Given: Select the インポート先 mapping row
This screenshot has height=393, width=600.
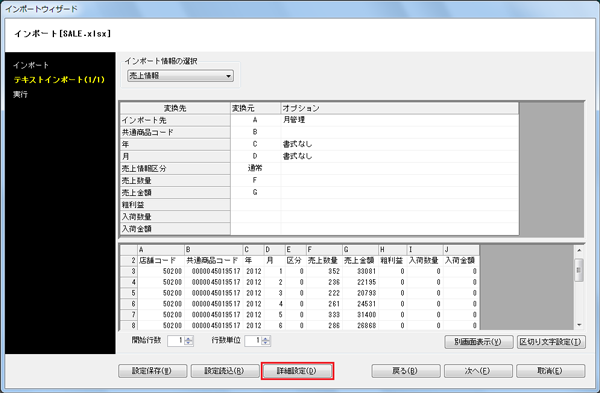Looking at the screenshot, I should click(x=319, y=120).
